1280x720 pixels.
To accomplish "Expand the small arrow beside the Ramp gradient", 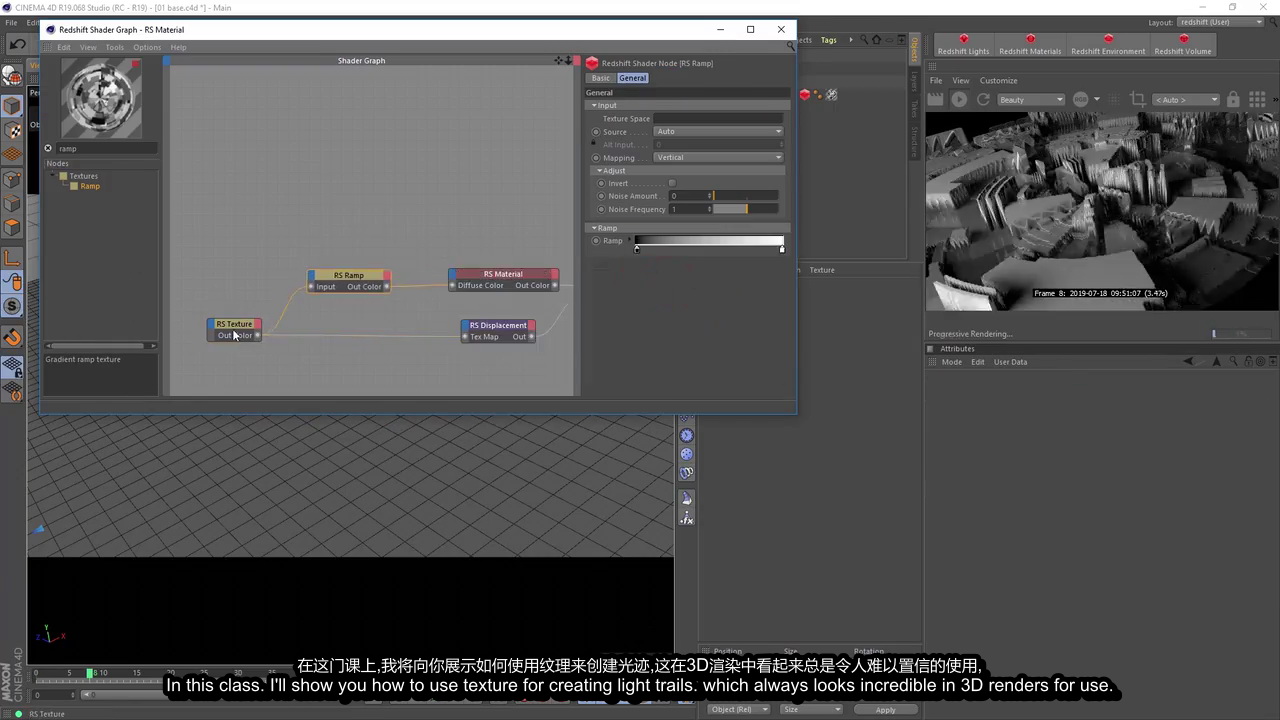I will [x=630, y=241].
